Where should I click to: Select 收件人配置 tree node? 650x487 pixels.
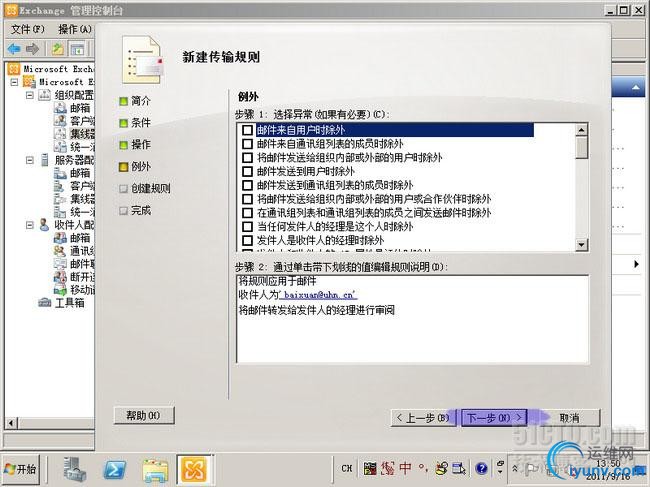click(74, 225)
